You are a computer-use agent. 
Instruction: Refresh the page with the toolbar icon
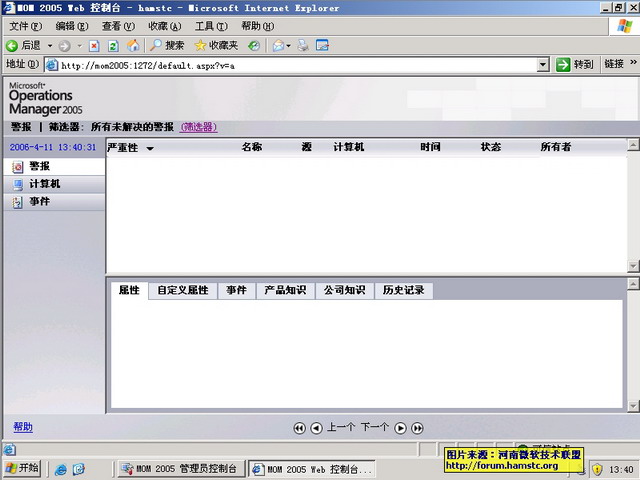coord(113,45)
